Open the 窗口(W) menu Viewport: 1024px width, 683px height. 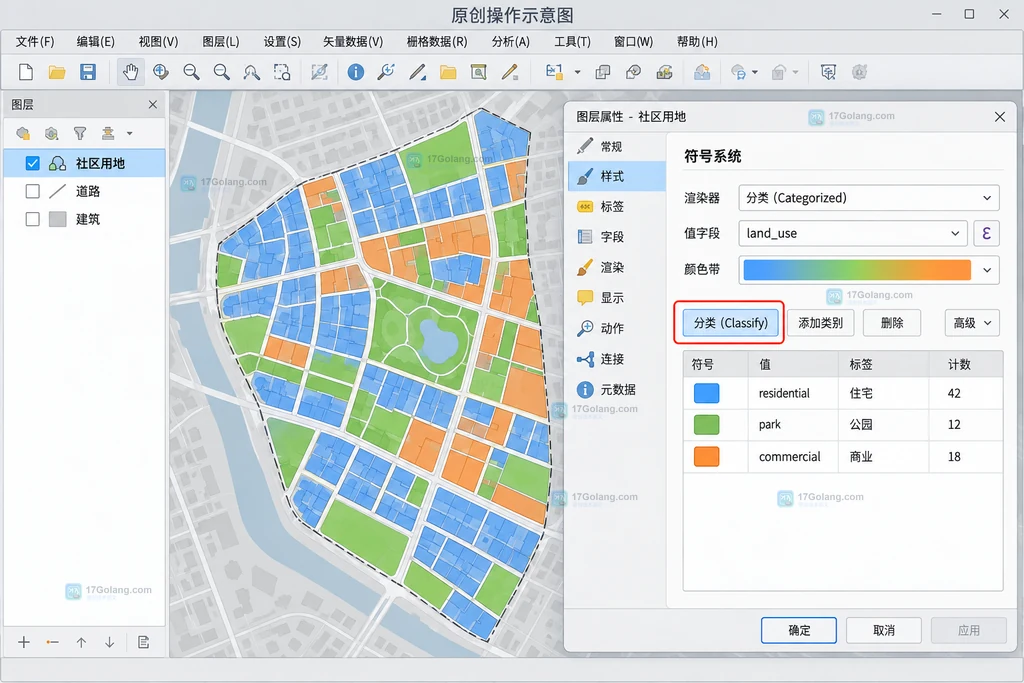click(x=633, y=42)
